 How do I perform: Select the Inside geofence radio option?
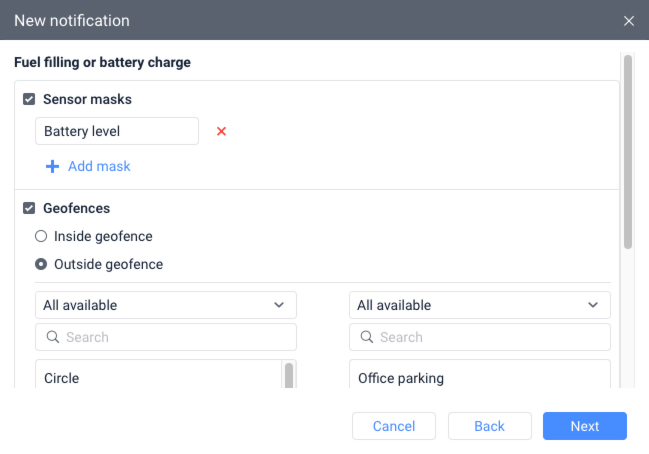(41, 237)
